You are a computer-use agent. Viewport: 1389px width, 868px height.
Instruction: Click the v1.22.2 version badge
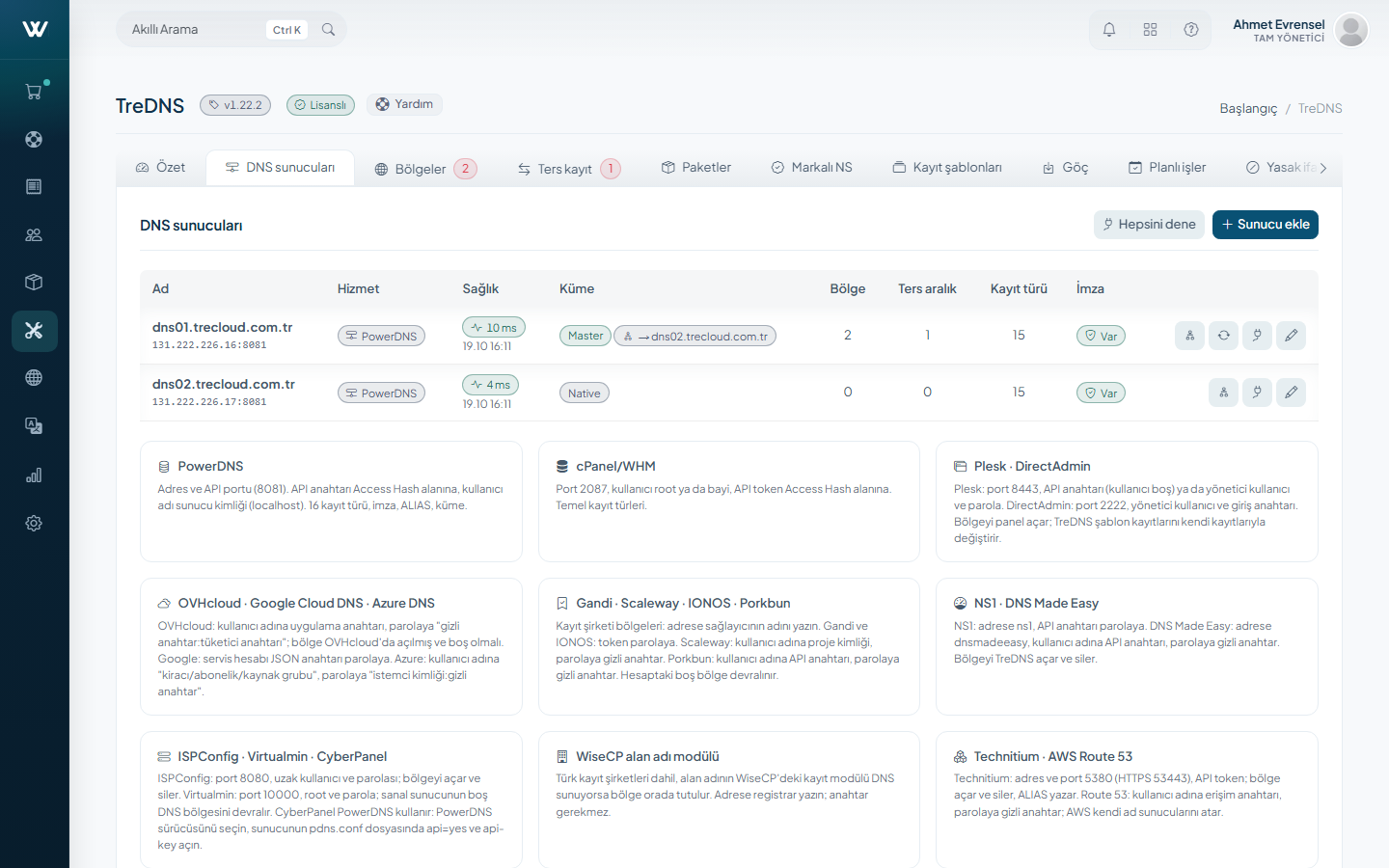point(235,105)
